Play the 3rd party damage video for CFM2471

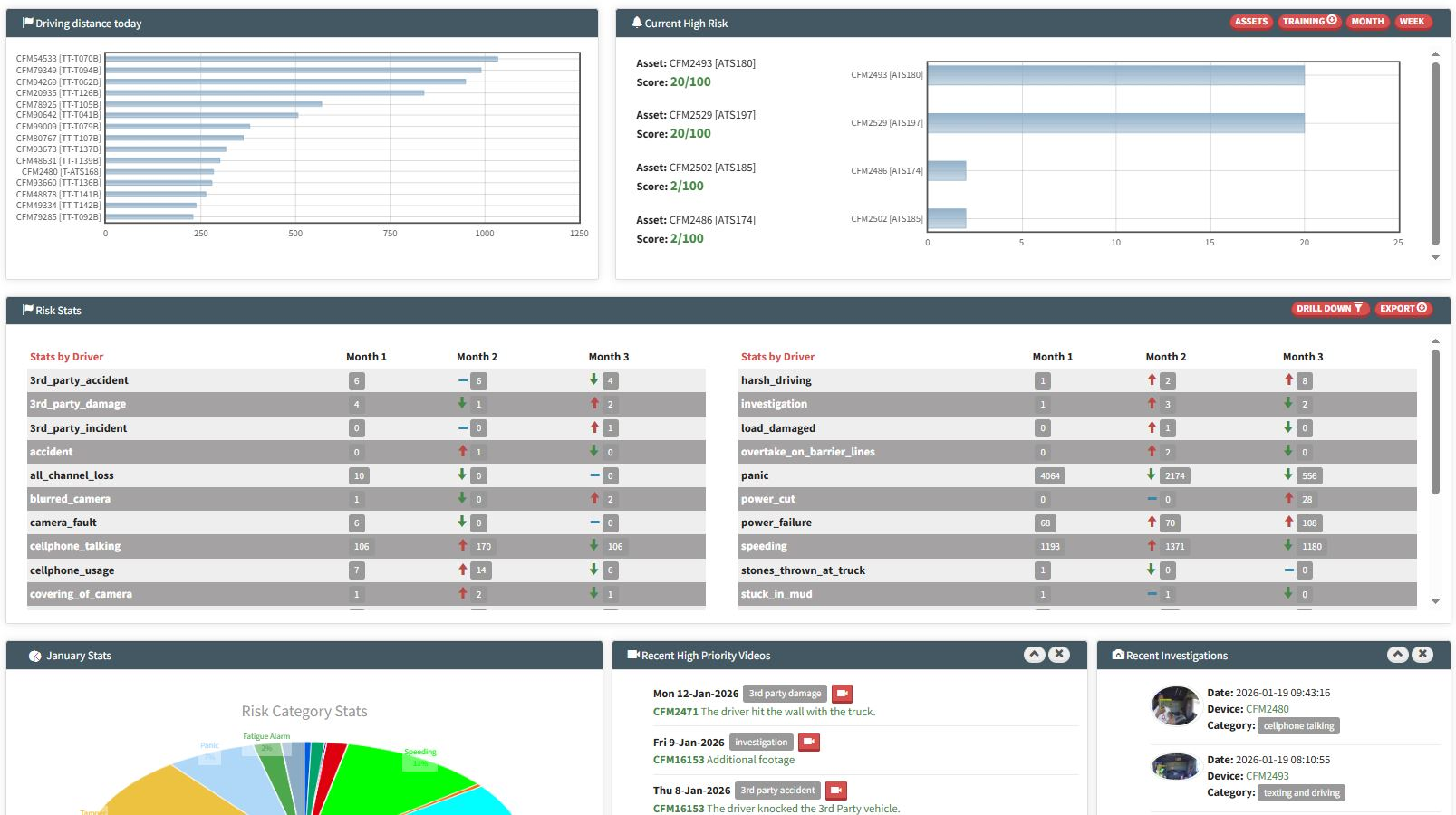pyautogui.click(x=841, y=694)
